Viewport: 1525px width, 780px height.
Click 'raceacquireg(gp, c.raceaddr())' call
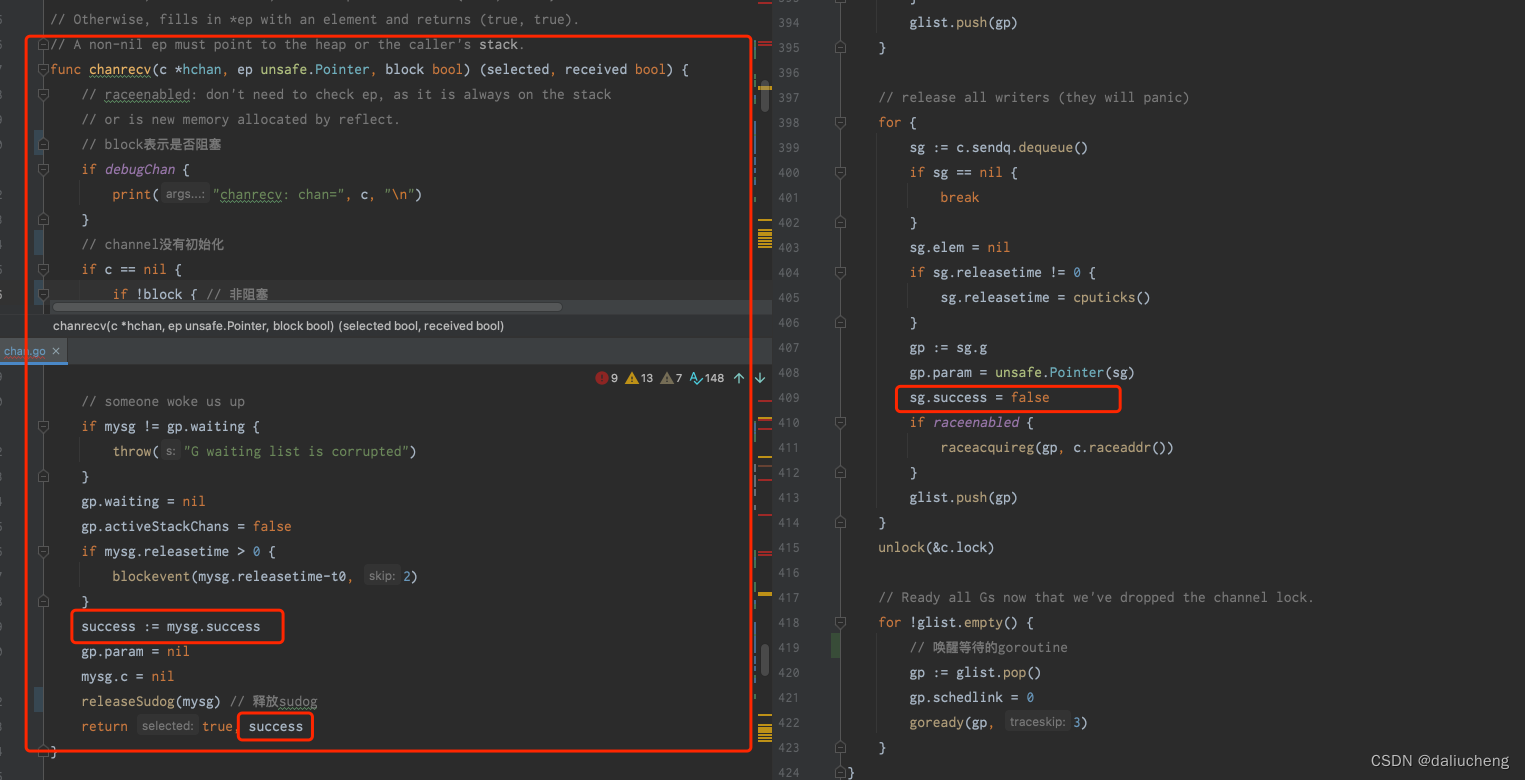(1057, 447)
